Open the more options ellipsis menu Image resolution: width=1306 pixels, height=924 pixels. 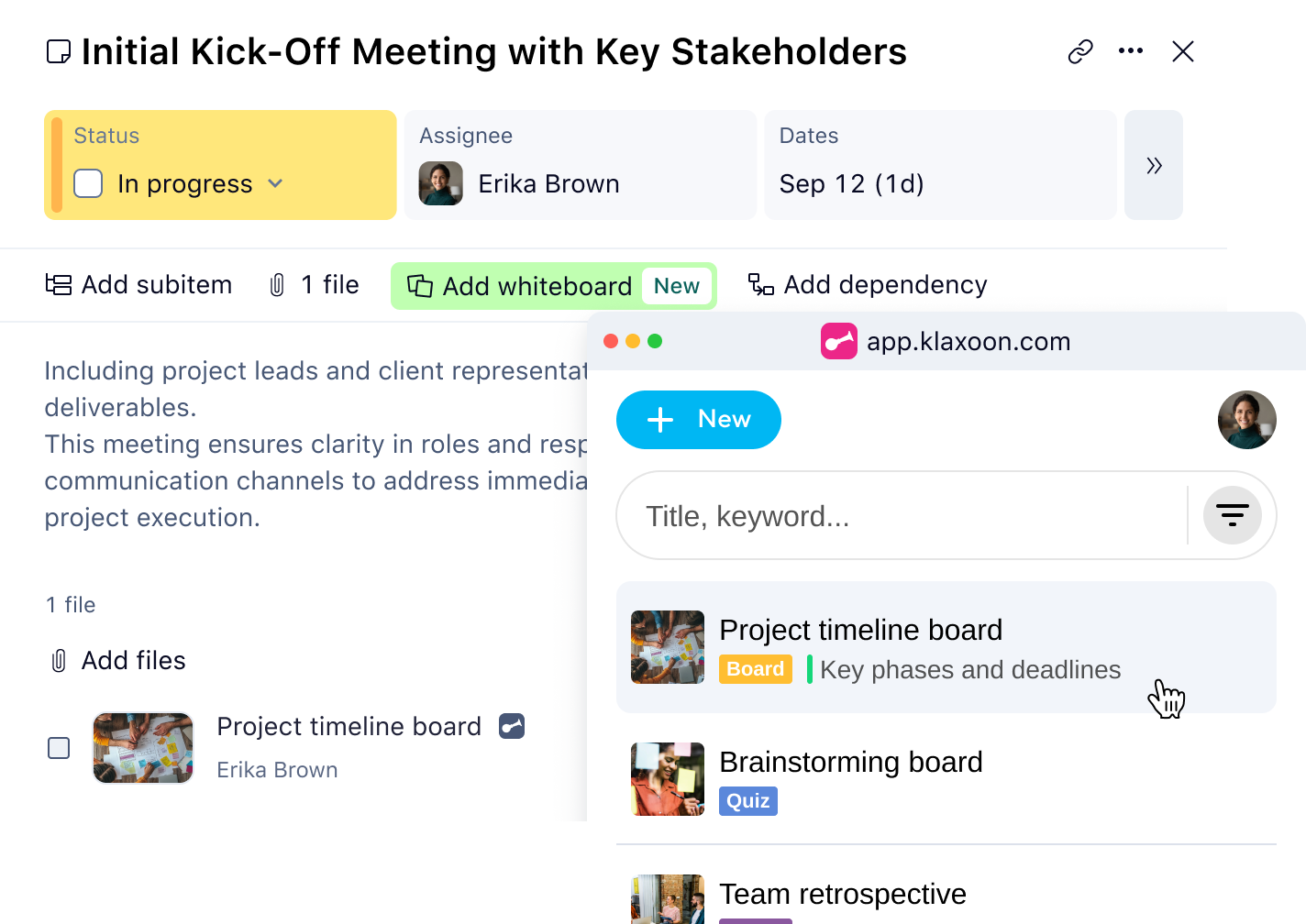pyautogui.click(x=1131, y=51)
